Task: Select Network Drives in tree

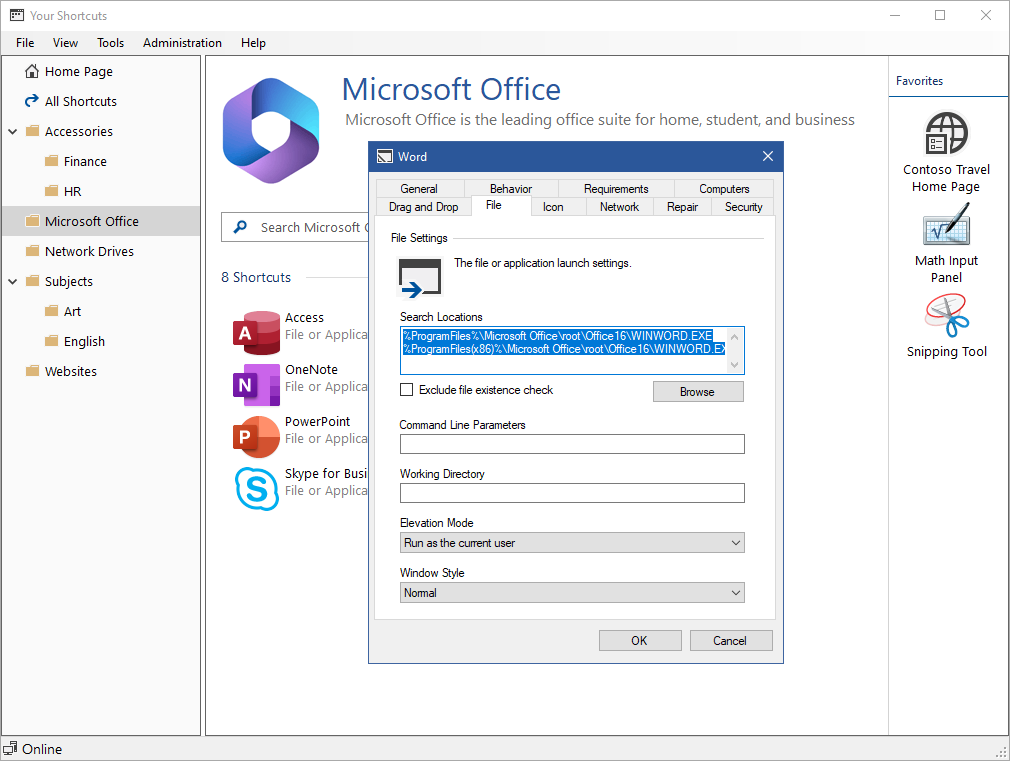Action: 101,251
